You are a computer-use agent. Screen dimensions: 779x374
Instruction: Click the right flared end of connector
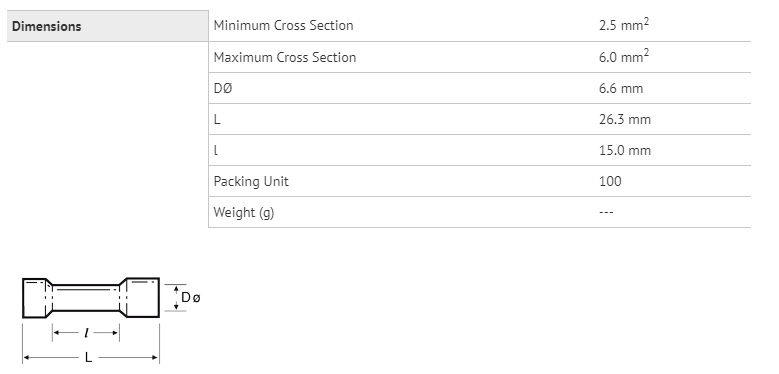pos(142,298)
